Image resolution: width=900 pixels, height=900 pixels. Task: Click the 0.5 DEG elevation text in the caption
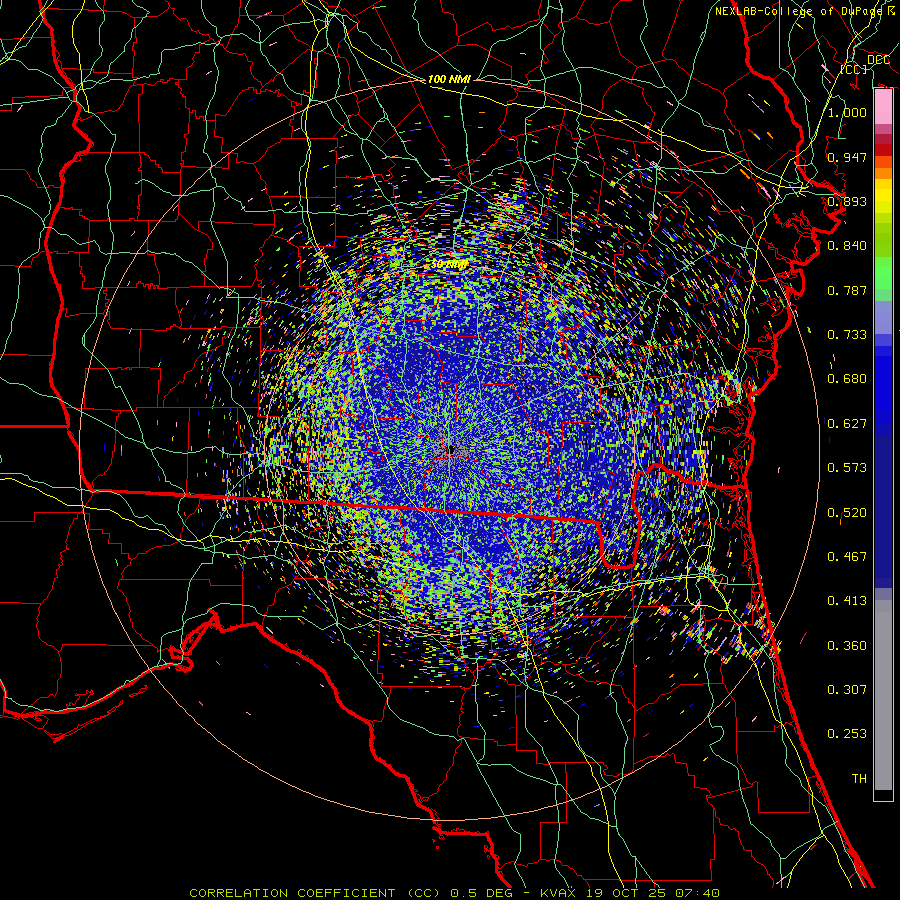(481, 893)
